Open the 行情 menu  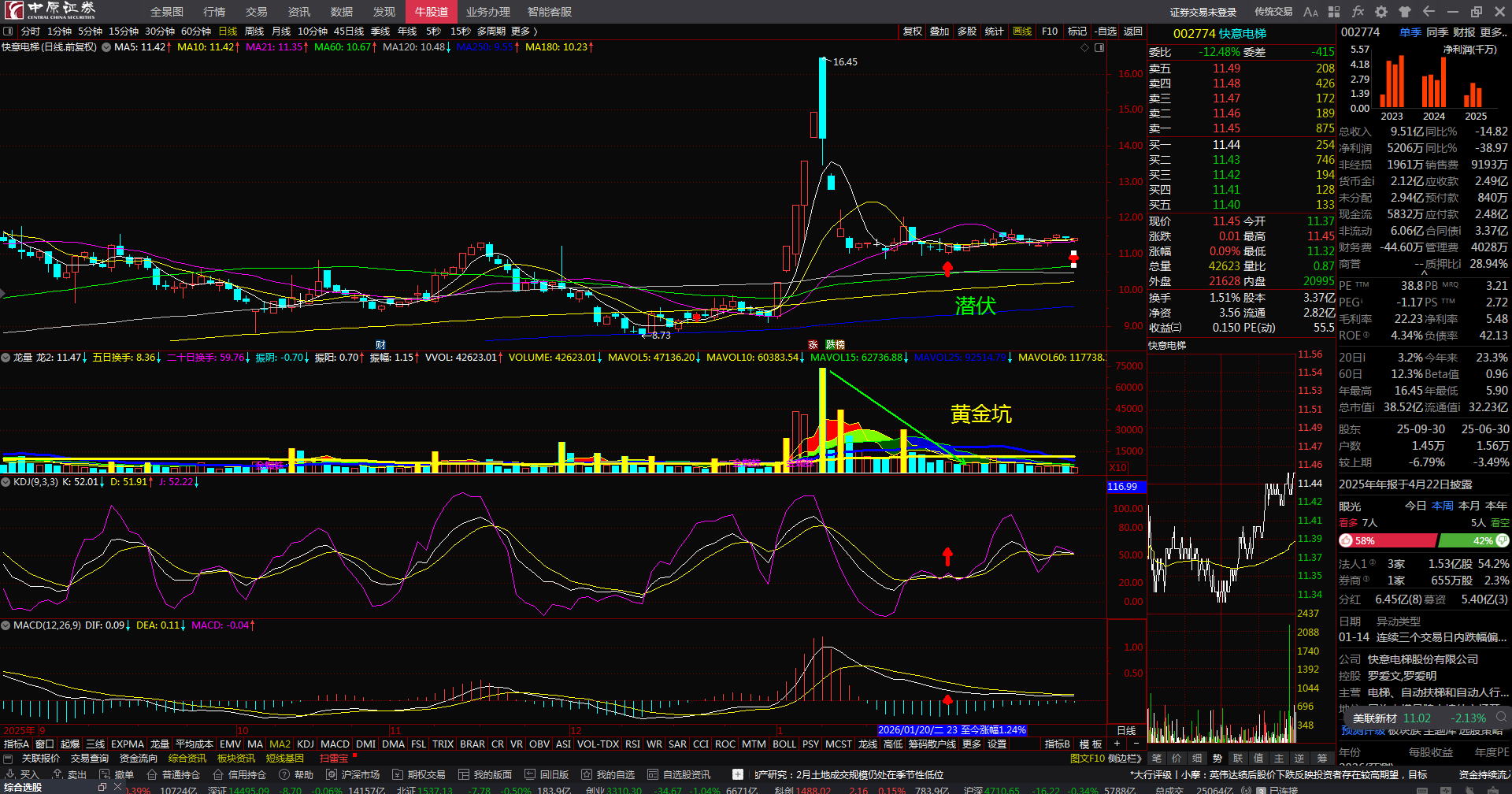(x=214, y=12)
